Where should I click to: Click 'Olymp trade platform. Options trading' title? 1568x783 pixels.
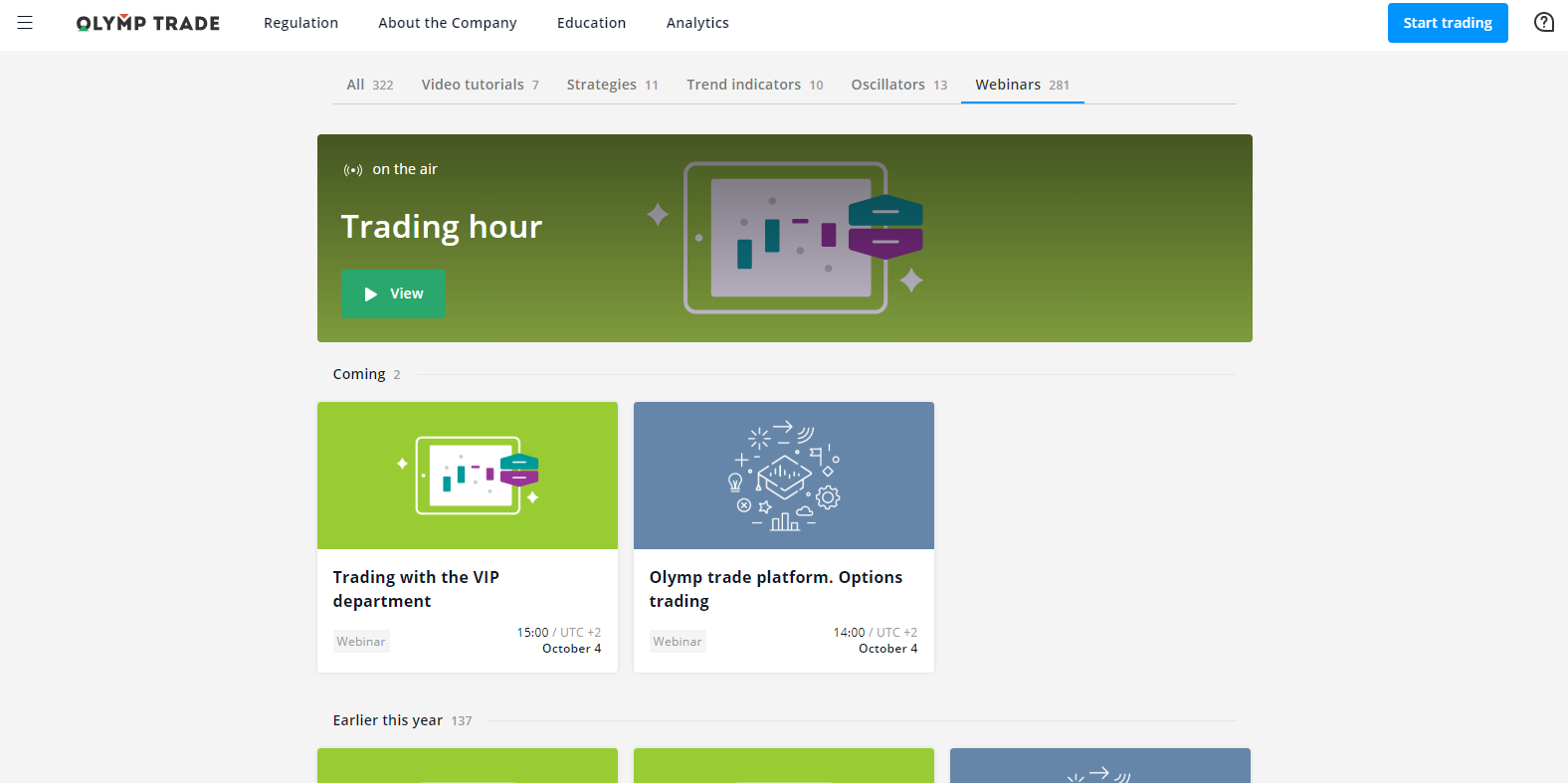point(776,589)
